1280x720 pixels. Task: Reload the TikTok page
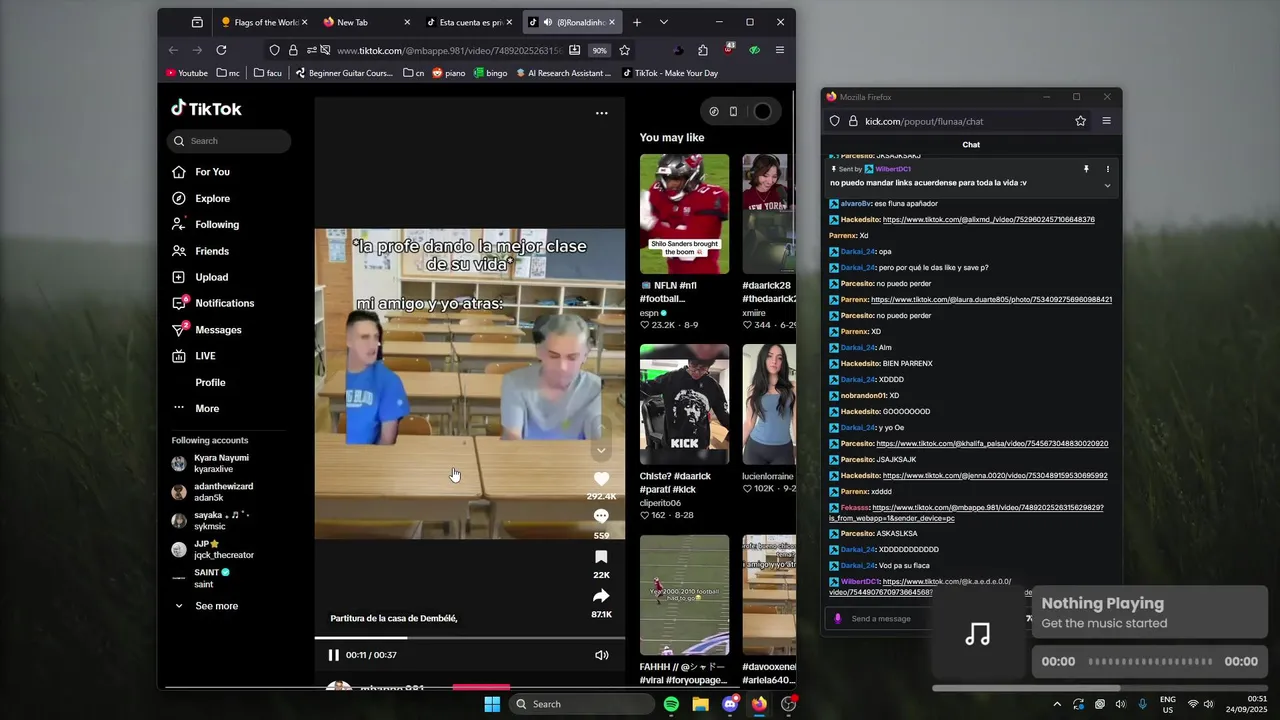221,50
